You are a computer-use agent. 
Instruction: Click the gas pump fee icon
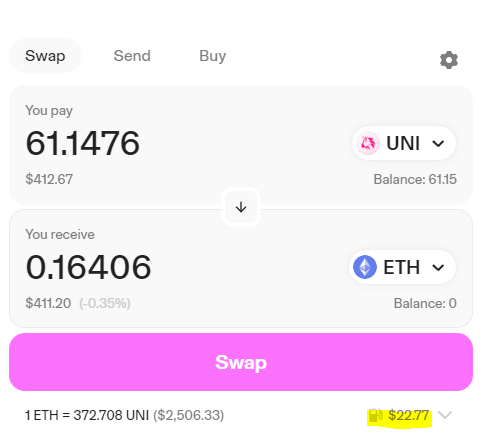(x=376, y=415)
